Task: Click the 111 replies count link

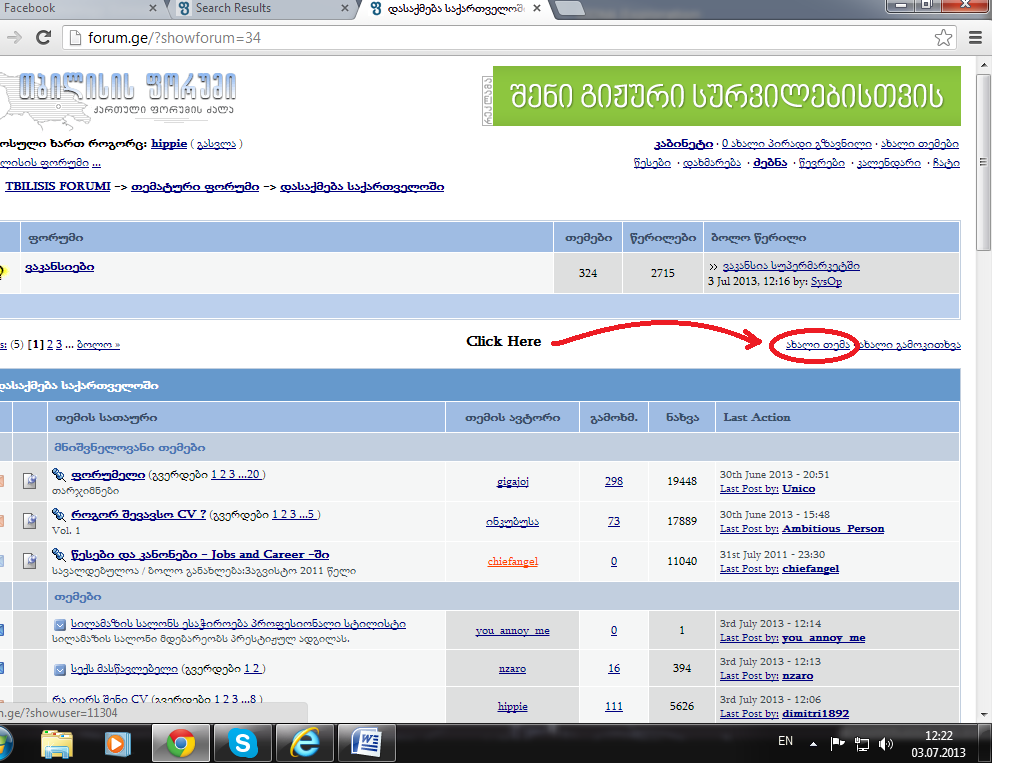Action: click(x=614, y=707)
